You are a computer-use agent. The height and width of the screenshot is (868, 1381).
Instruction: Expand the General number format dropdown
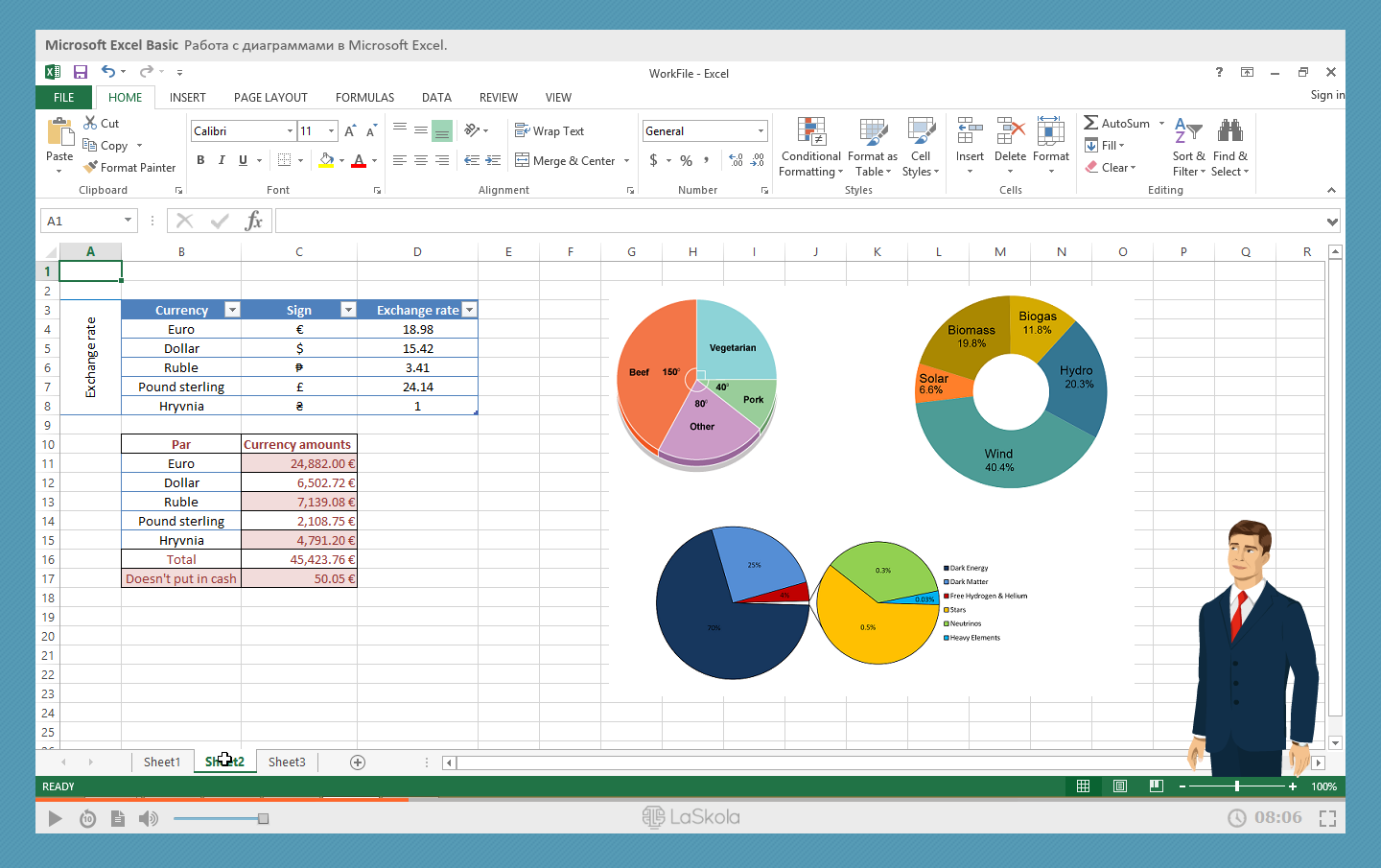point(761,131)
